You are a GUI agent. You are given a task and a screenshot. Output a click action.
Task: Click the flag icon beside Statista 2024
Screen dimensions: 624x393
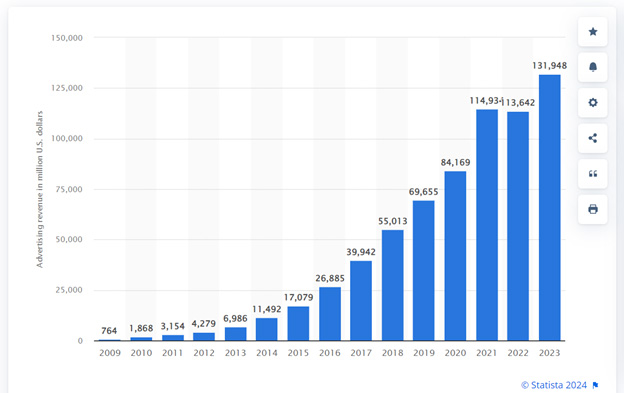(595, 385)
